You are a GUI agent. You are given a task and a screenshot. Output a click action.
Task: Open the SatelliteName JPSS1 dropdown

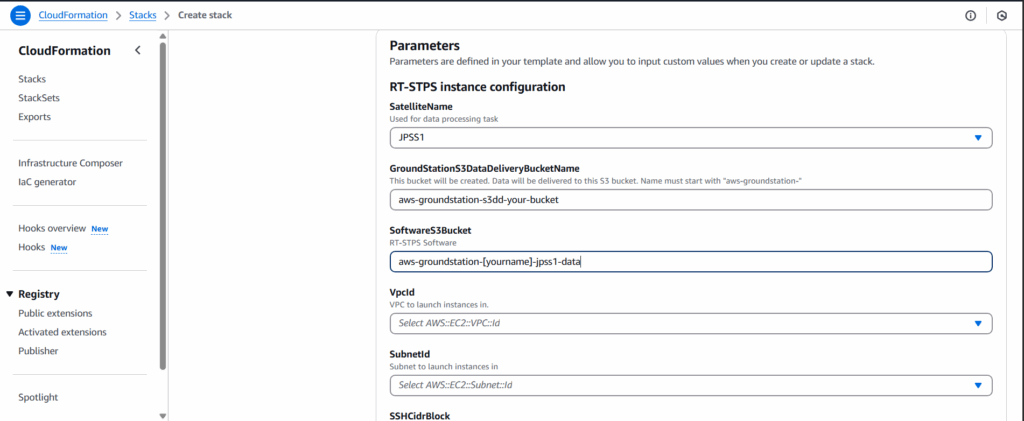[x=690, y=138]
